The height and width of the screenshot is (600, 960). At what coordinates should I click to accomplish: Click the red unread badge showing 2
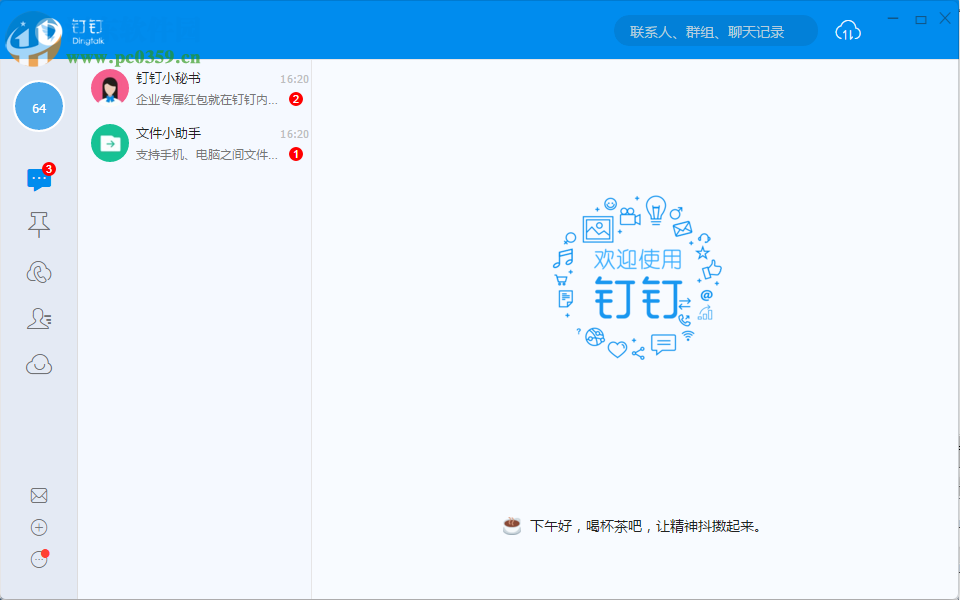[296, 99]
